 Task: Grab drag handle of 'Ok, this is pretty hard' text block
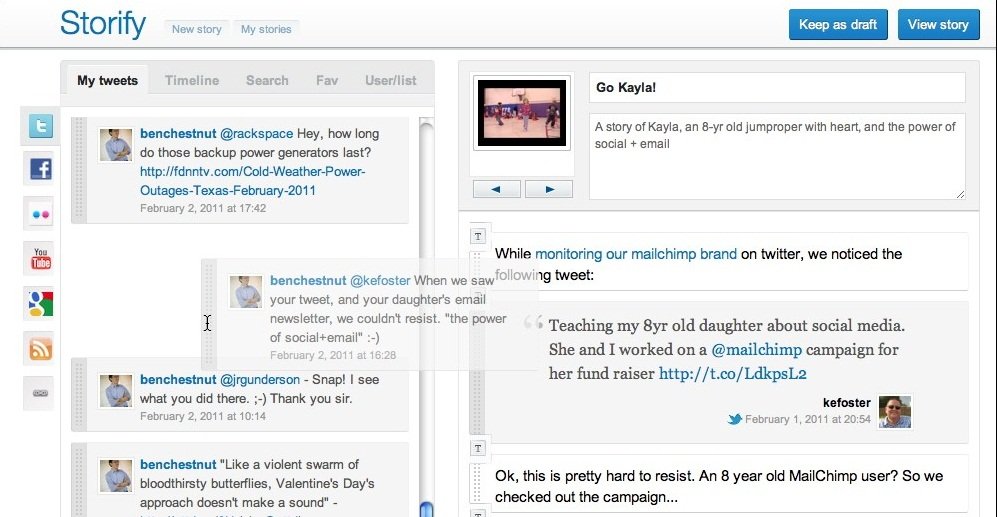click(478, 483)
